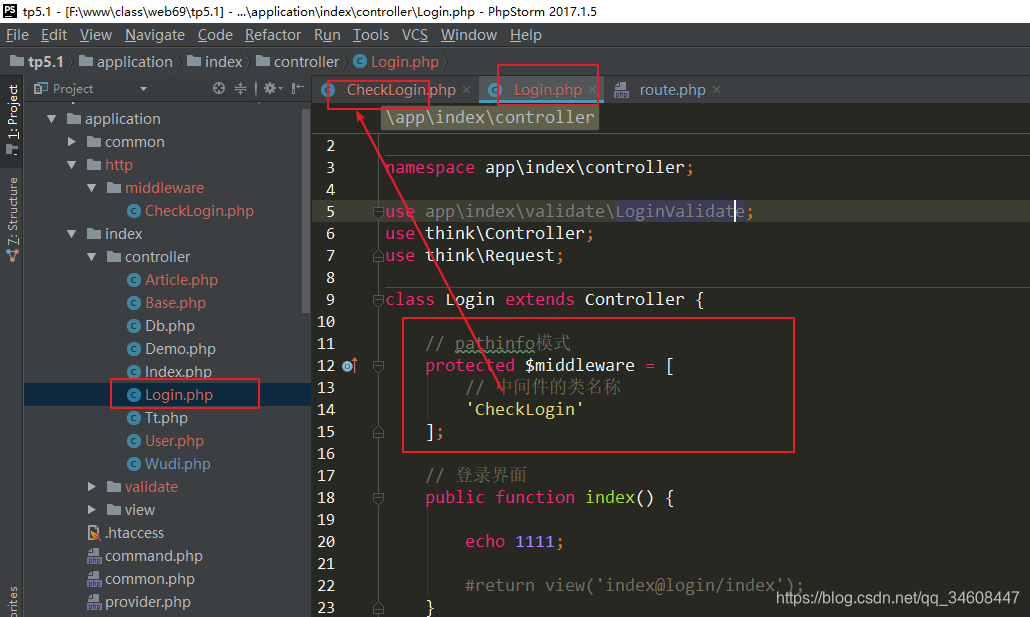Expand the common folder
The width and height of the screenshot is (1030, 617).
72,142
